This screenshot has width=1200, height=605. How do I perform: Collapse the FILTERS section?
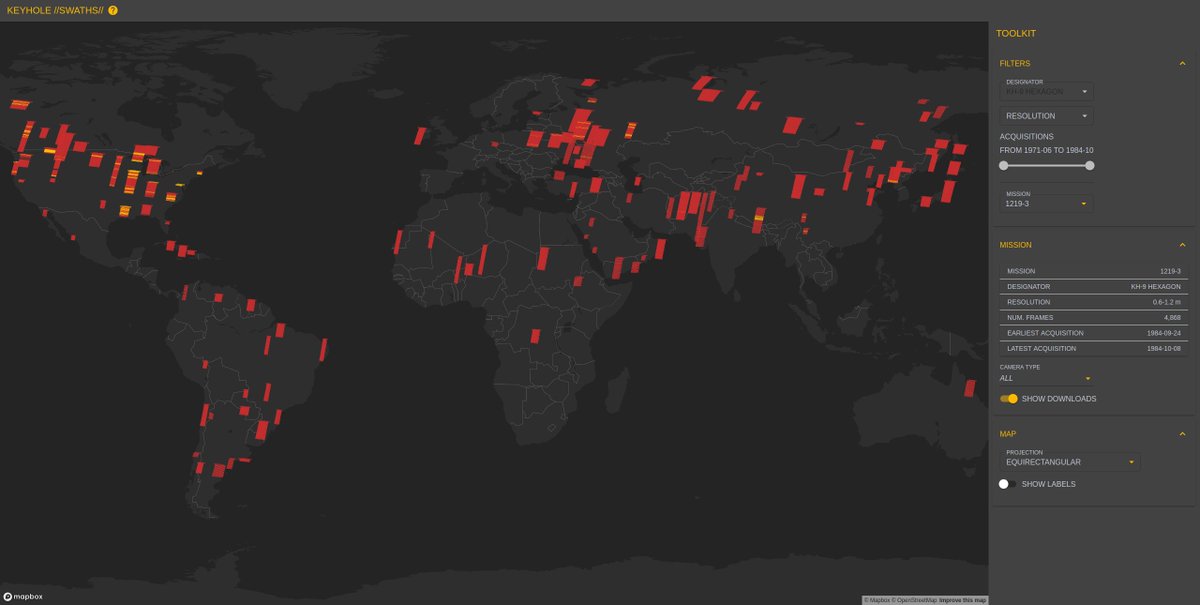click(1182, 63)
